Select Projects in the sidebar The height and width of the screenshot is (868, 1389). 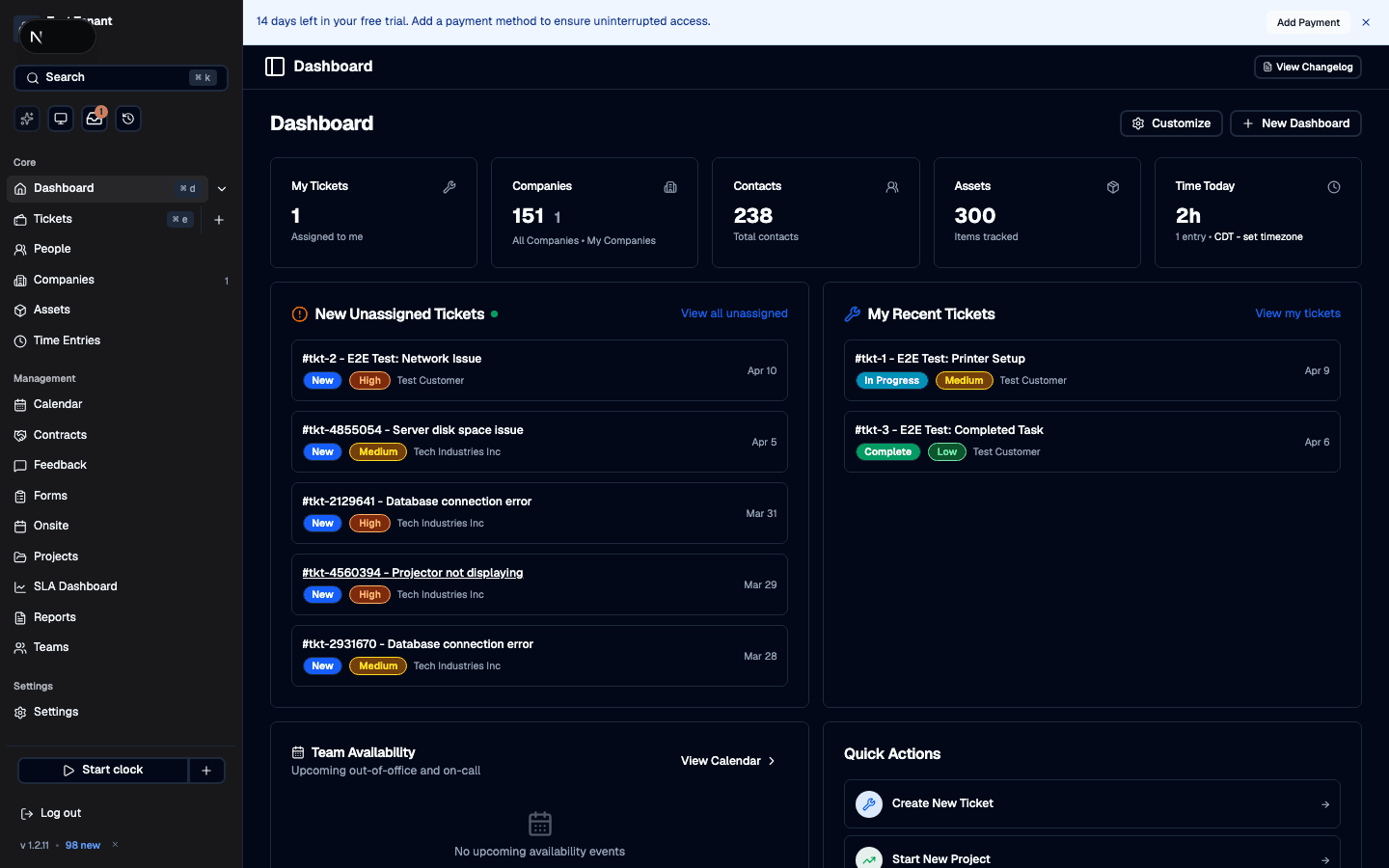point(55,556)
